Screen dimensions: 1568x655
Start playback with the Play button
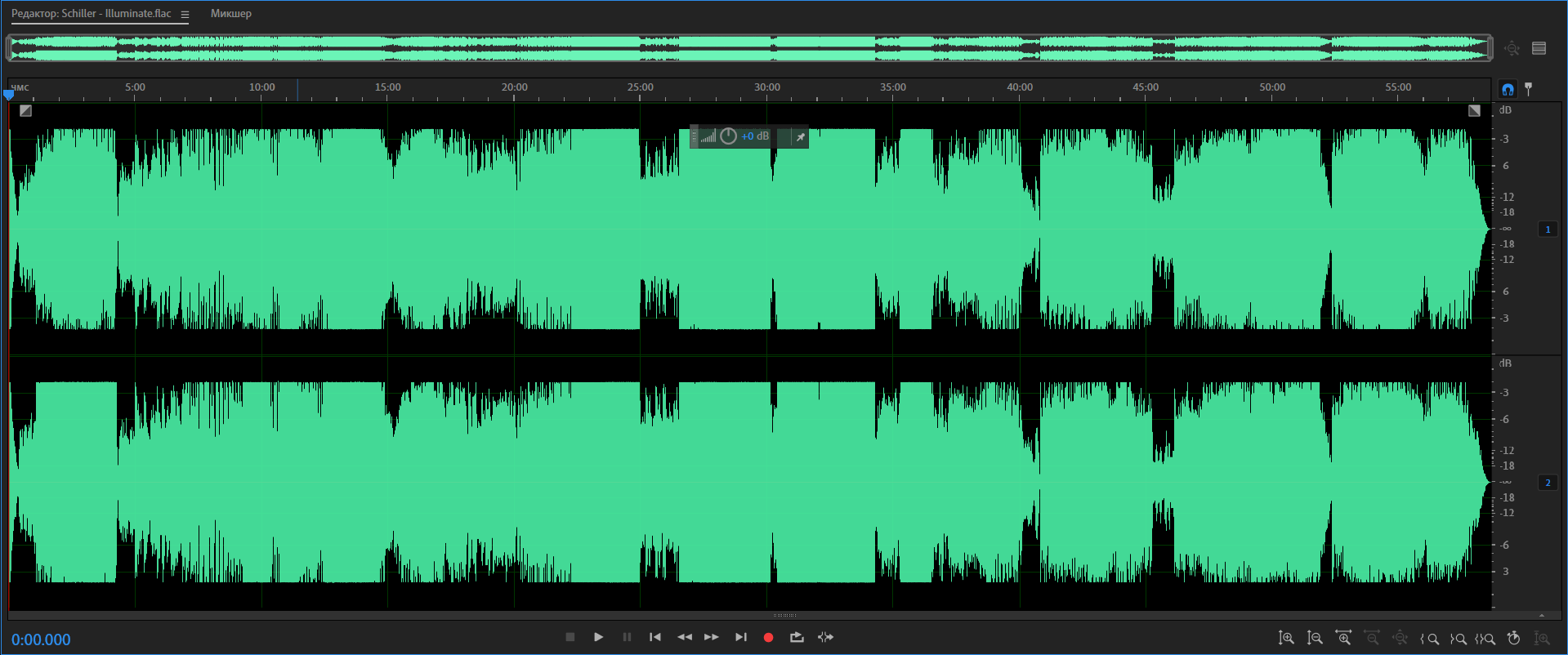pyautogui.click(x=598, y=637)
